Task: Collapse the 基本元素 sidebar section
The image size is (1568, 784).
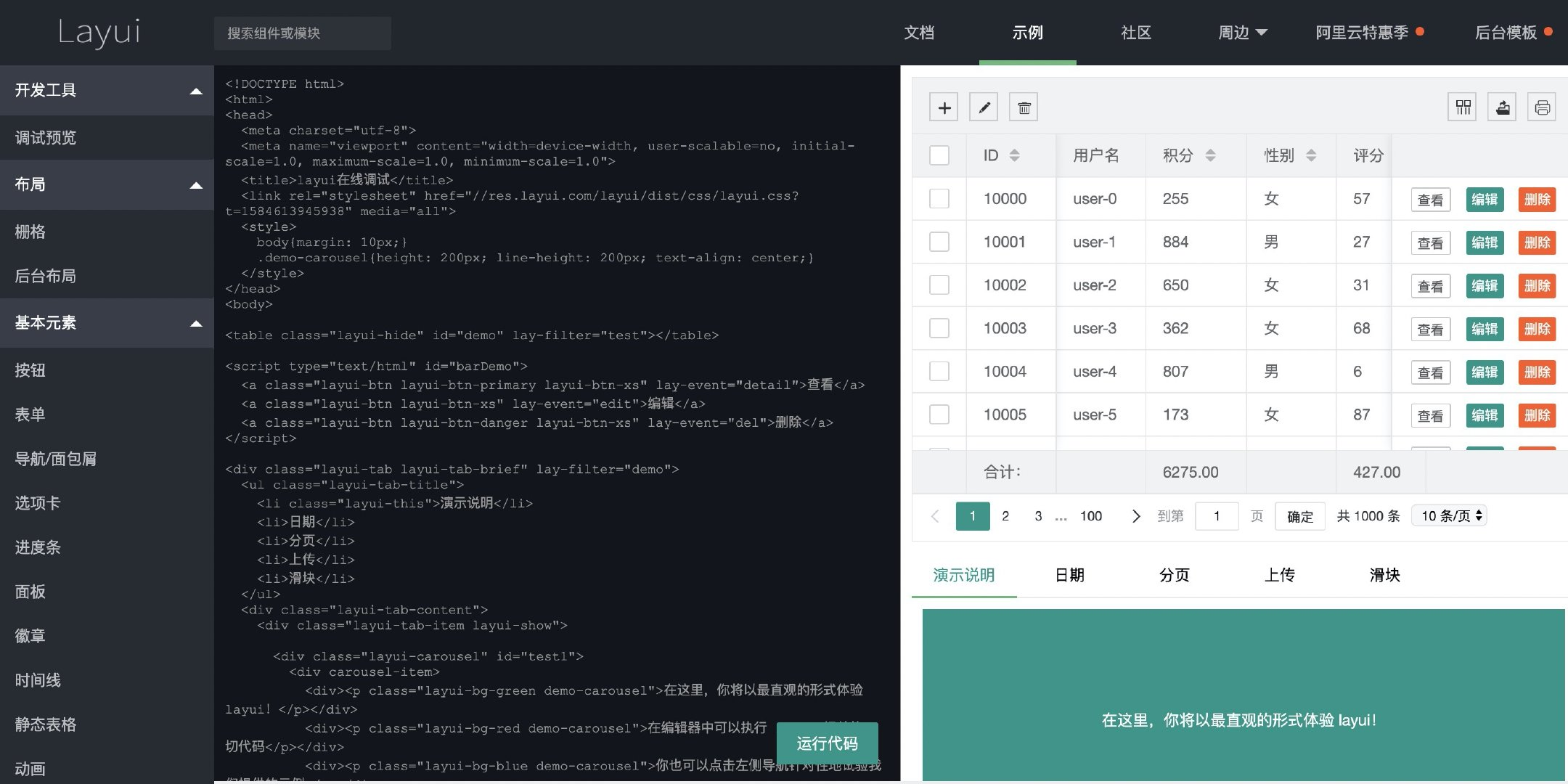Action: pyautogui.click(x=107, y=323)
